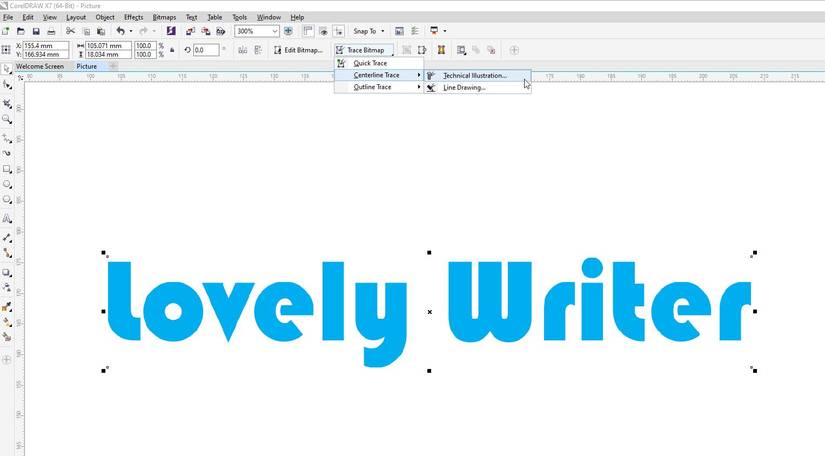This screenshot has height=456, width=825.
Task: Select the Crop tool
Action: pyautogui.click(x=7, y=104)
